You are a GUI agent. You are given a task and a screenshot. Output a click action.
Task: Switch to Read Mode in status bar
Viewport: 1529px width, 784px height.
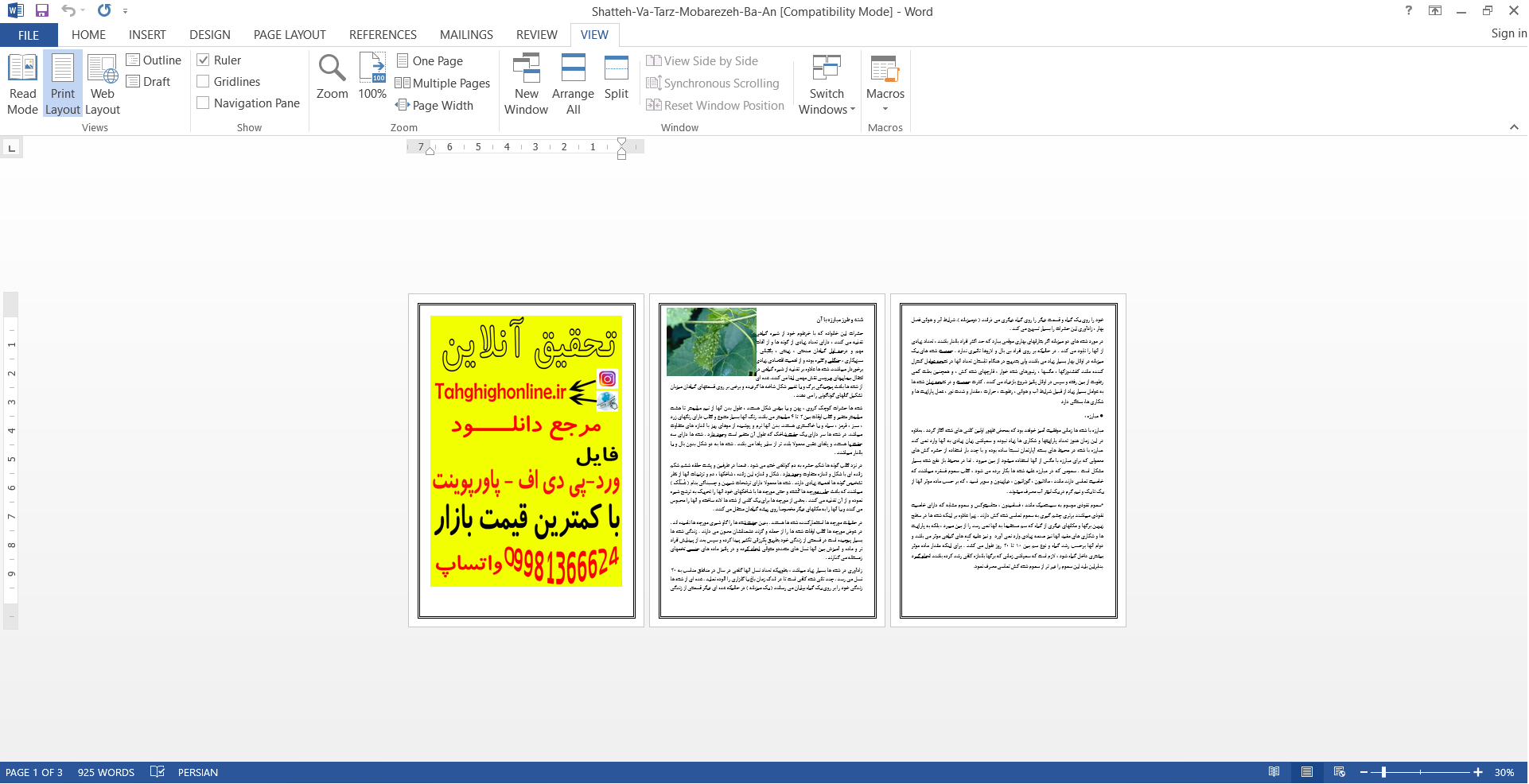pyautogui.click(x=1274, y=772)
